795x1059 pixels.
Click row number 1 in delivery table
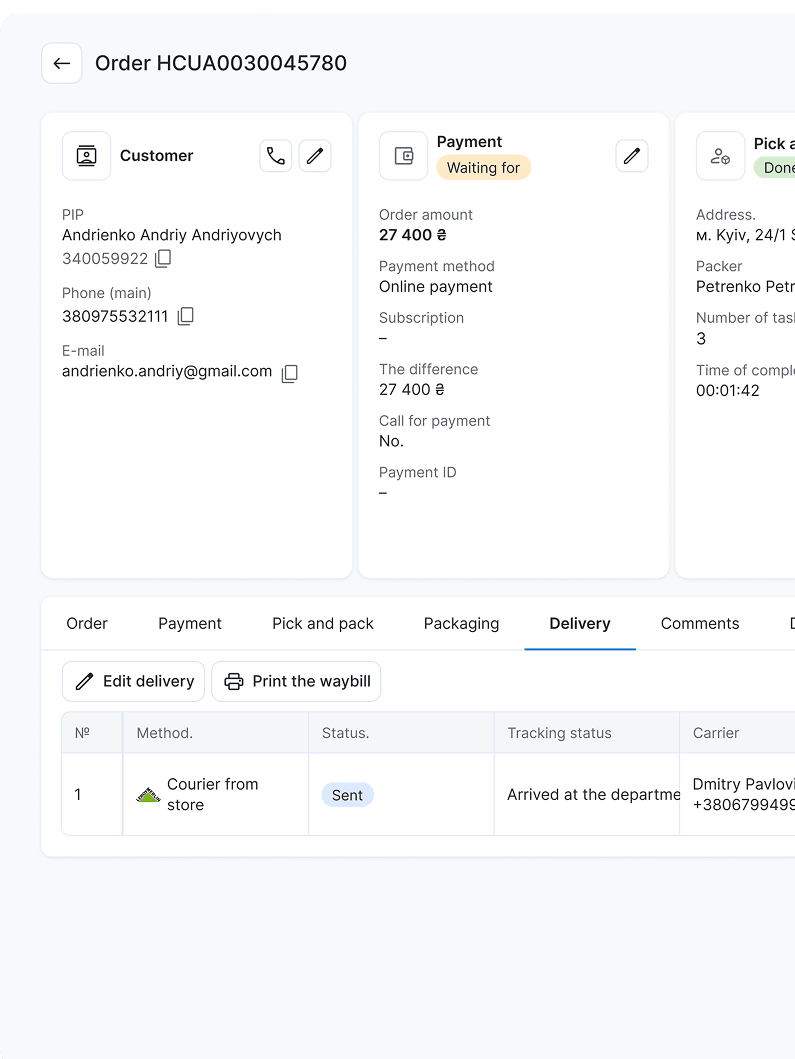click(78, 795)
